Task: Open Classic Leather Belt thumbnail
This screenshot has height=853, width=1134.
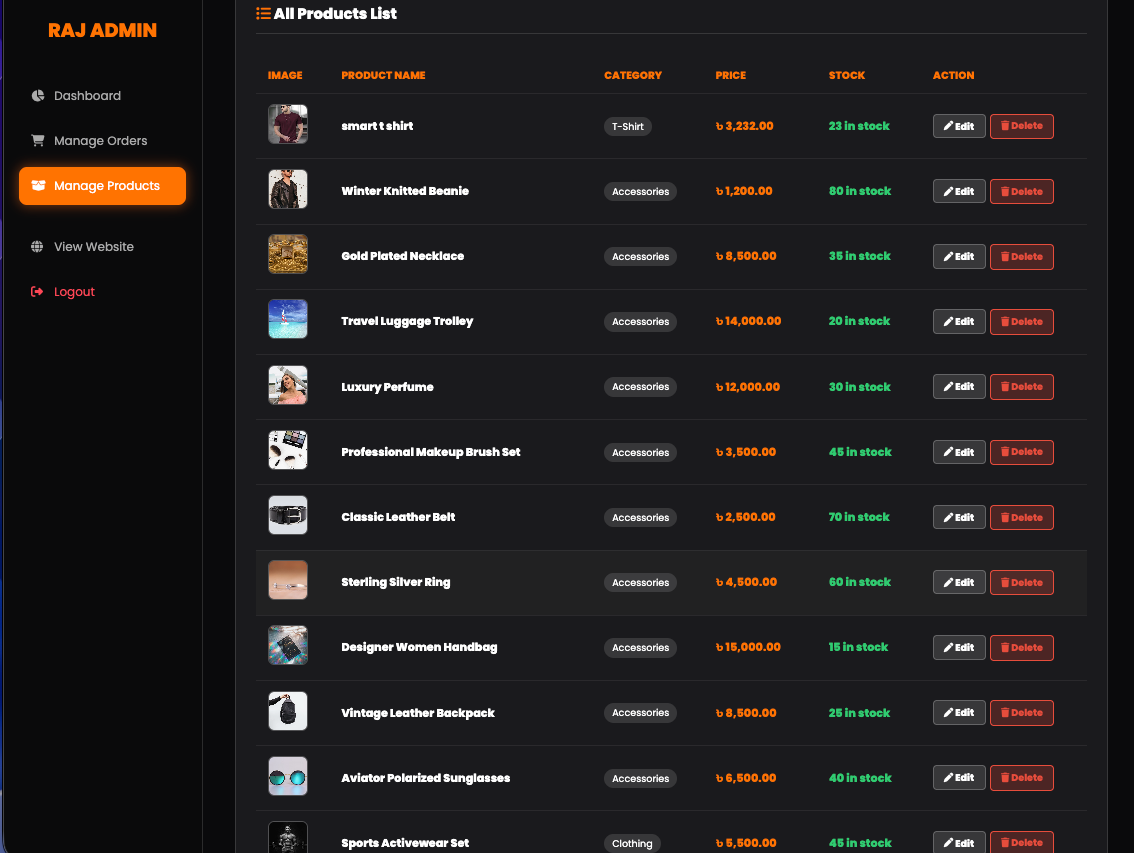Action: (x=288, y=515)
